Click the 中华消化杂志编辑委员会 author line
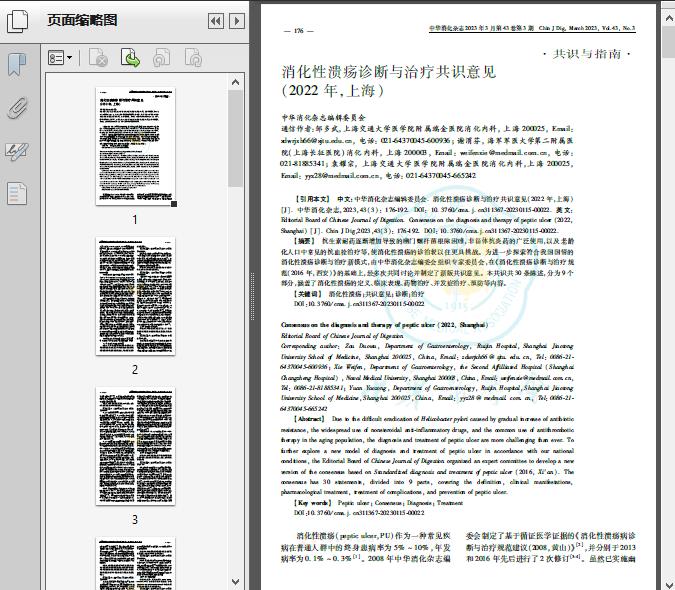This screenshot has width=675, height=590. coord(323,117)
